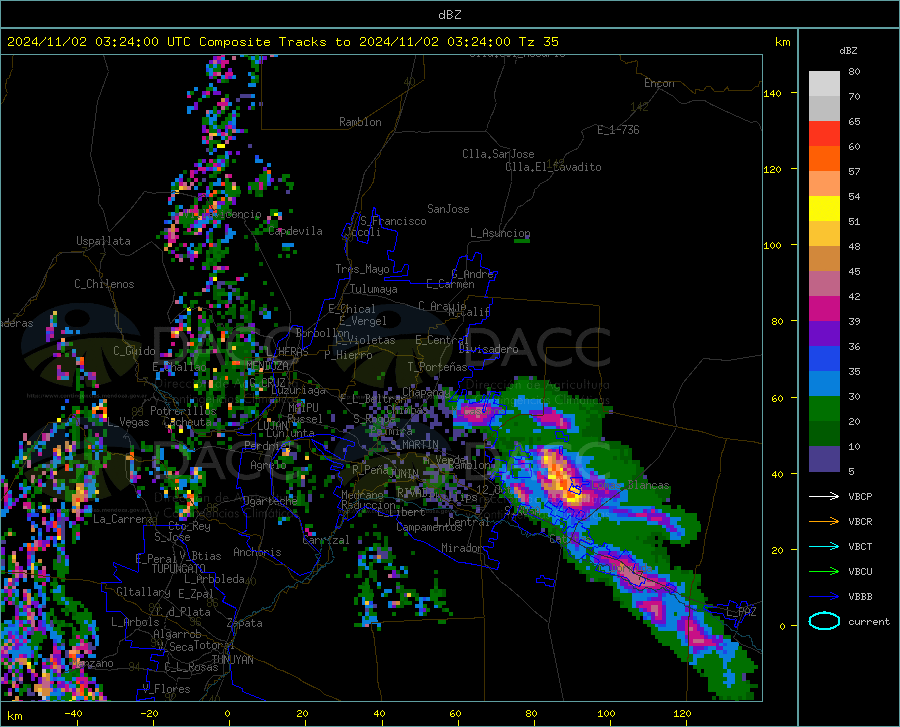Screen dimensions: 900x727
Task: Click the Anchoris place label
Action: [x=257, y=552]
